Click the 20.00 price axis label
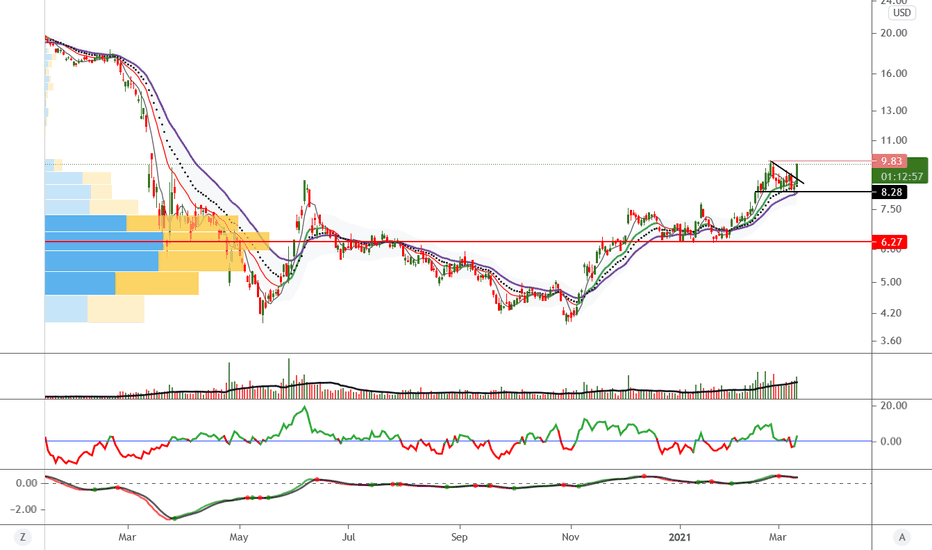 [893, 33]
